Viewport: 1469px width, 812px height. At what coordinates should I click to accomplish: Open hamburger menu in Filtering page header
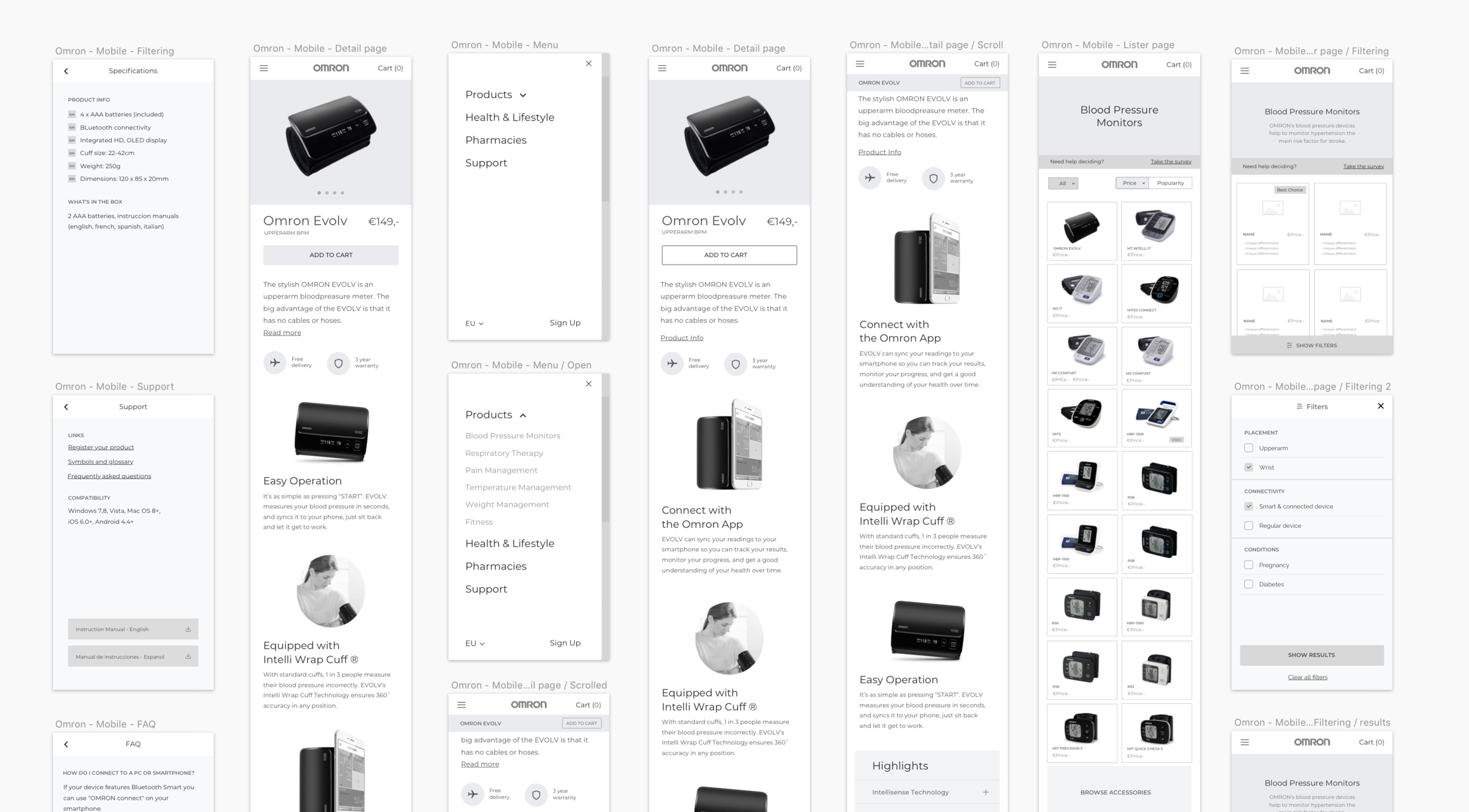coord(1245,71)
